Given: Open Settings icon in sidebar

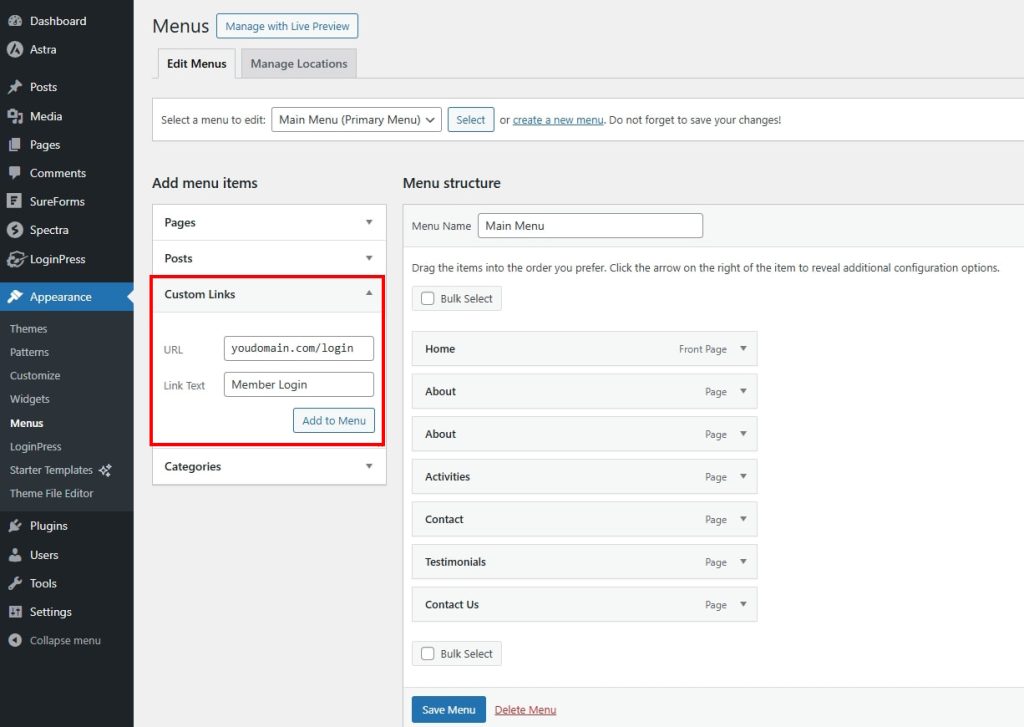Looking at the screenshot, I should pos(15,612).
